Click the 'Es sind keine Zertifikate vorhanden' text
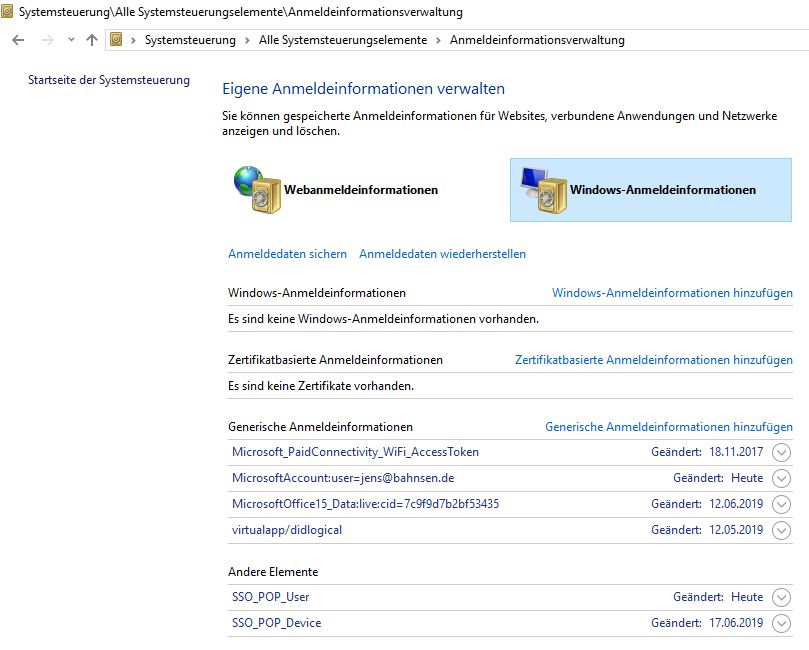The width and height of the screenshot is (809, 650). pos(321,386)
